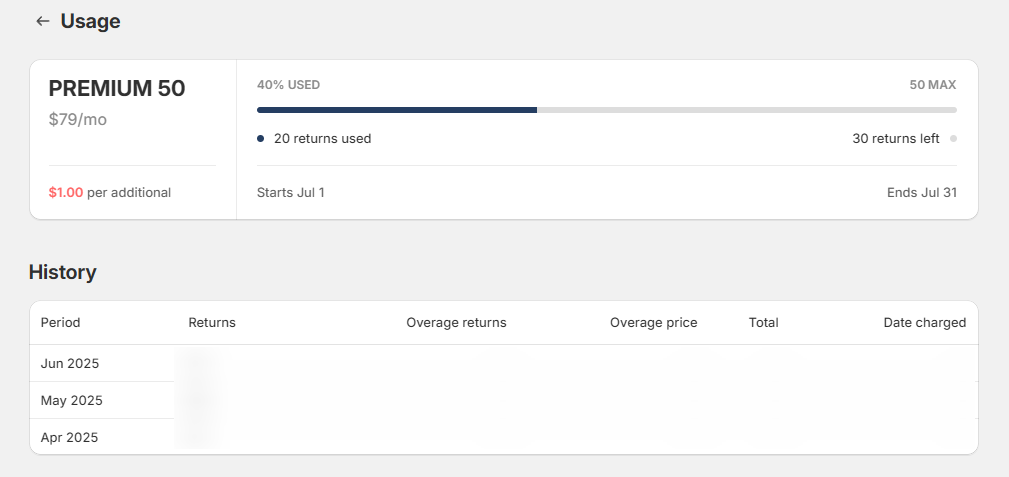Click the Overage returns column header

(x=456, y=323)
